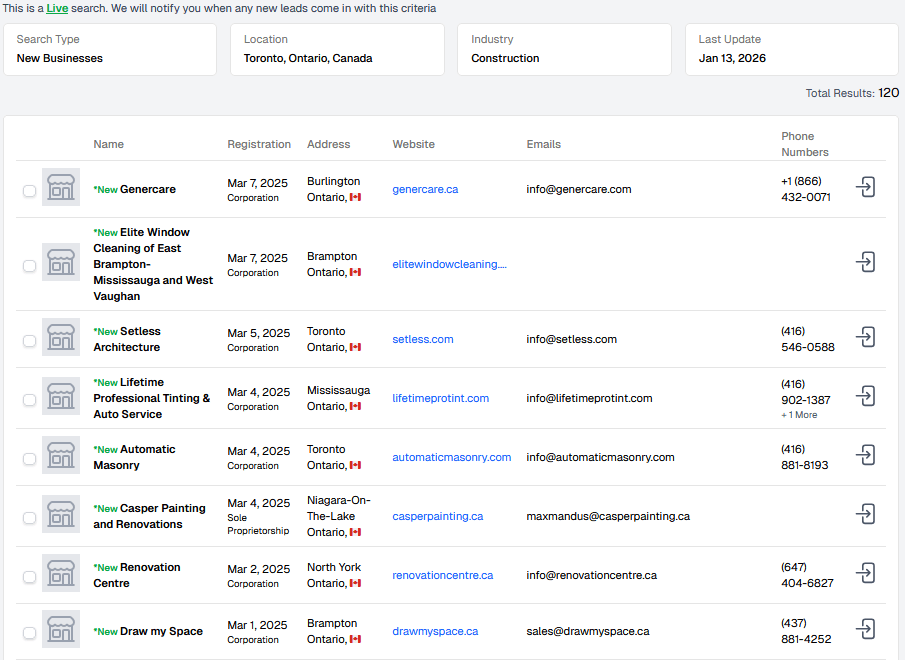This screenshot has width=905, height=660.
Task: Open the Industry filter showing Construction
Action: coord(571,49)
